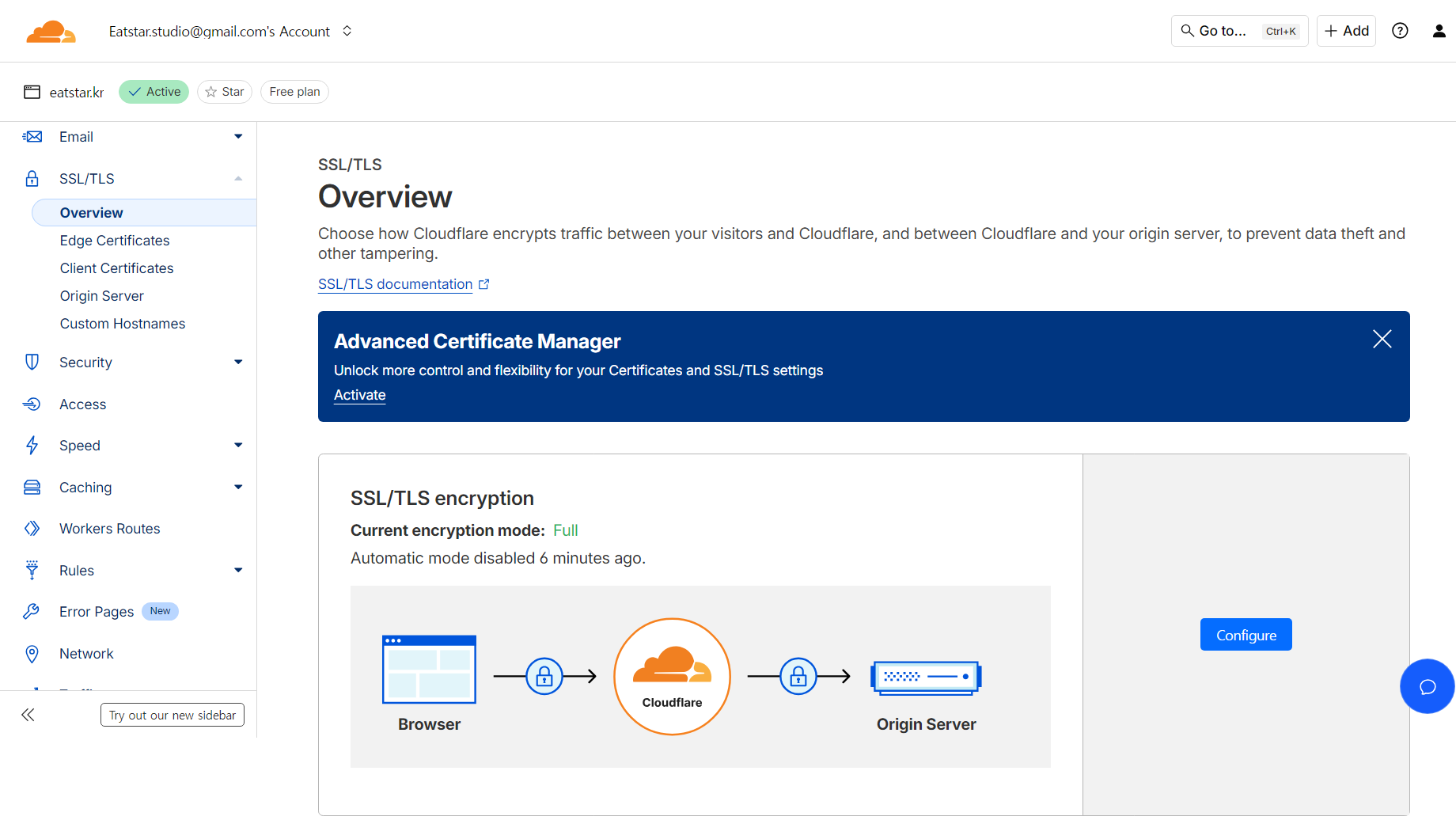Collapse the SSL/TLS menu arrow
Viewport: 1456px width, 839px height.
tap(238, 179)
